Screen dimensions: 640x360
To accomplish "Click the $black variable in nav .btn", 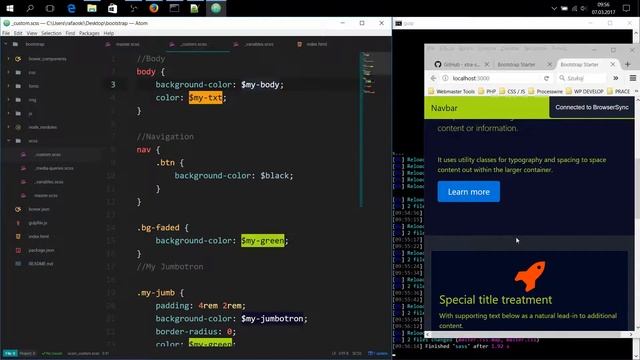I will pyautogui.click(x=275, y=176).
